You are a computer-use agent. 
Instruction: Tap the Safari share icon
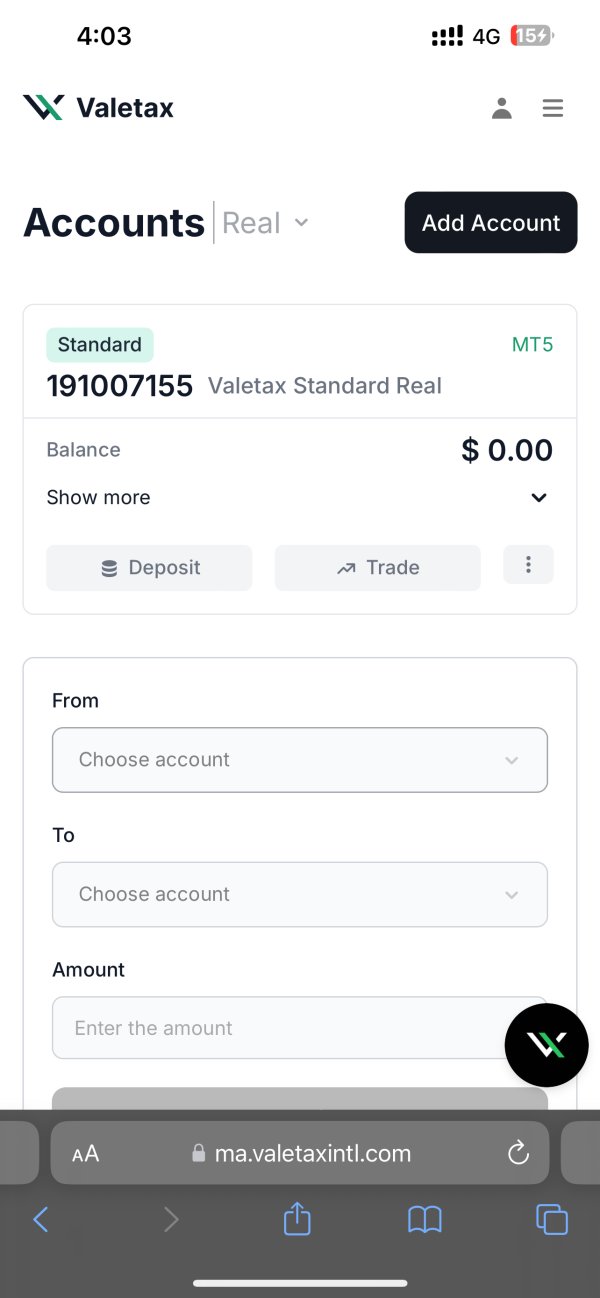tap(297, 1219)
